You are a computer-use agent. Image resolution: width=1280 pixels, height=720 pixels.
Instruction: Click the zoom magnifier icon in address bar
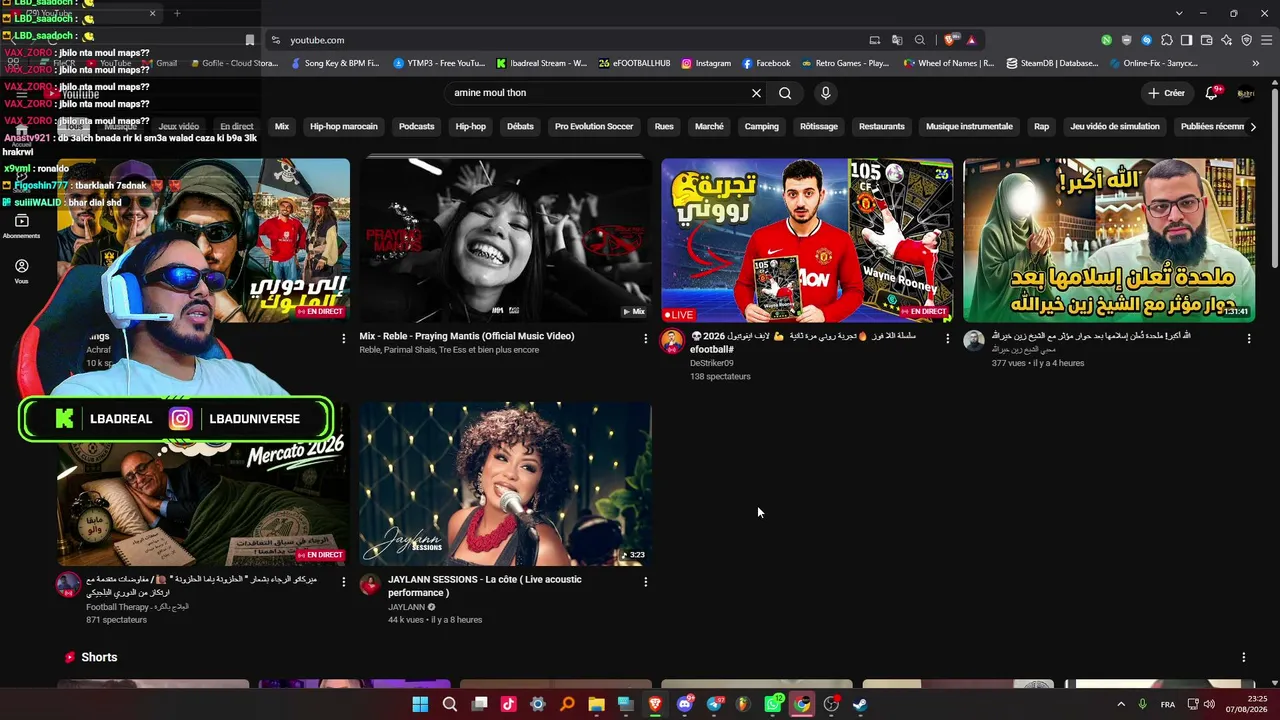919,40
